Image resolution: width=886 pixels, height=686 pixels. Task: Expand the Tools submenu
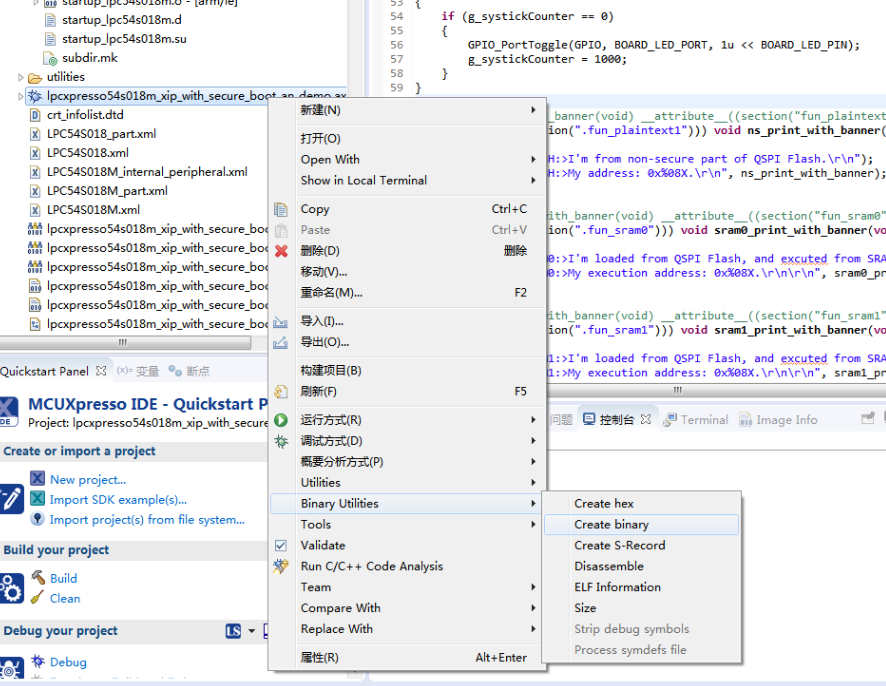point(418,524)
